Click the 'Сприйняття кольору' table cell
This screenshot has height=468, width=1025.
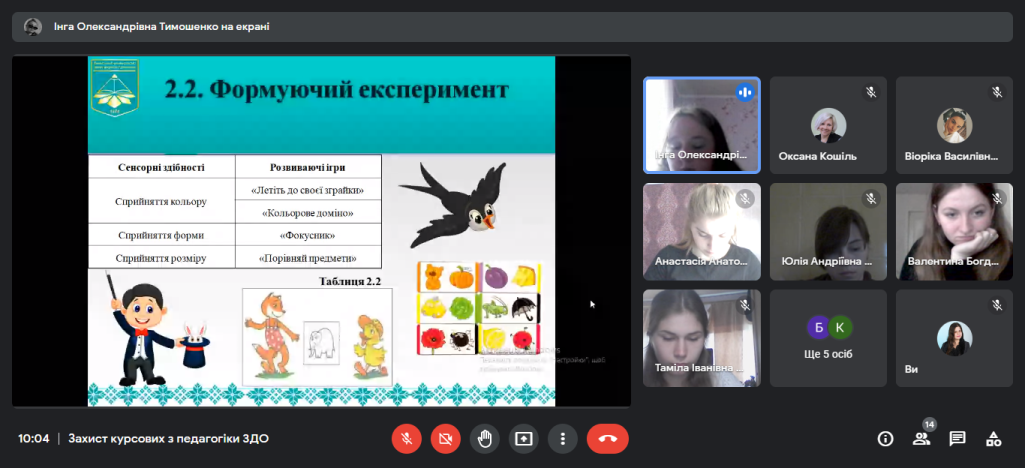click(x=161, y=201)
